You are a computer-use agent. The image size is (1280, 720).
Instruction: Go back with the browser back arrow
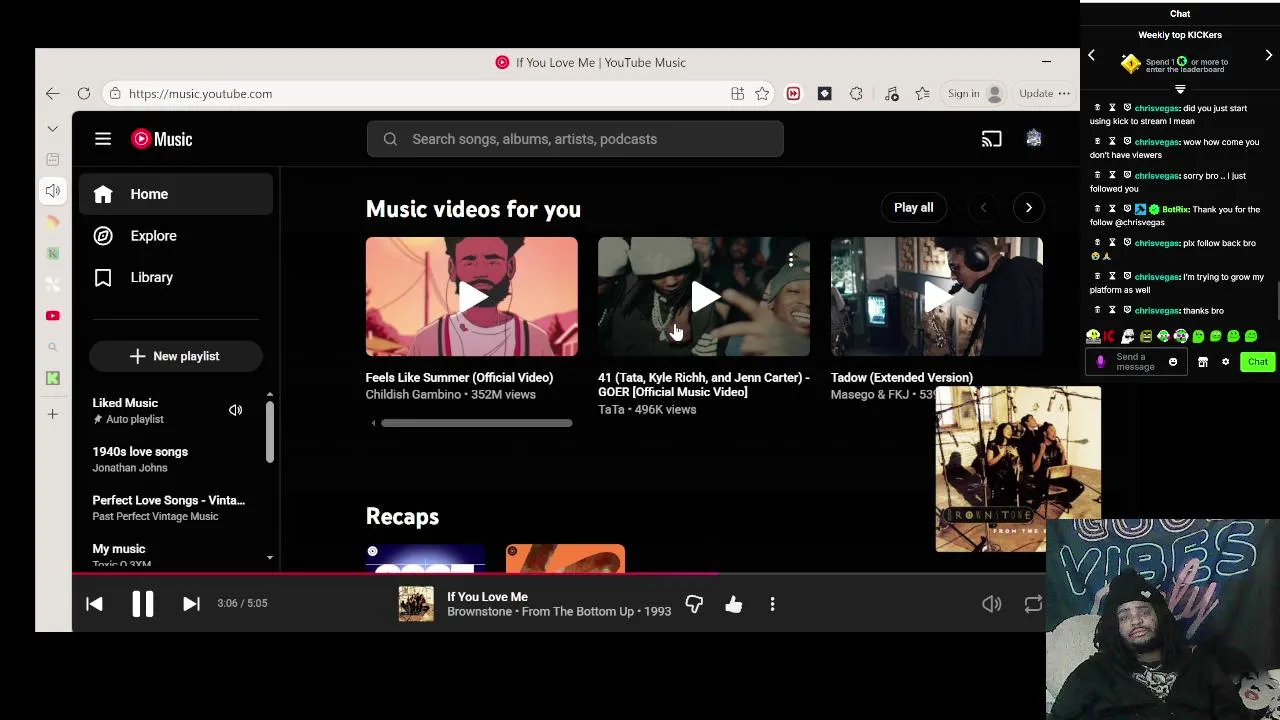click(52, 93)
